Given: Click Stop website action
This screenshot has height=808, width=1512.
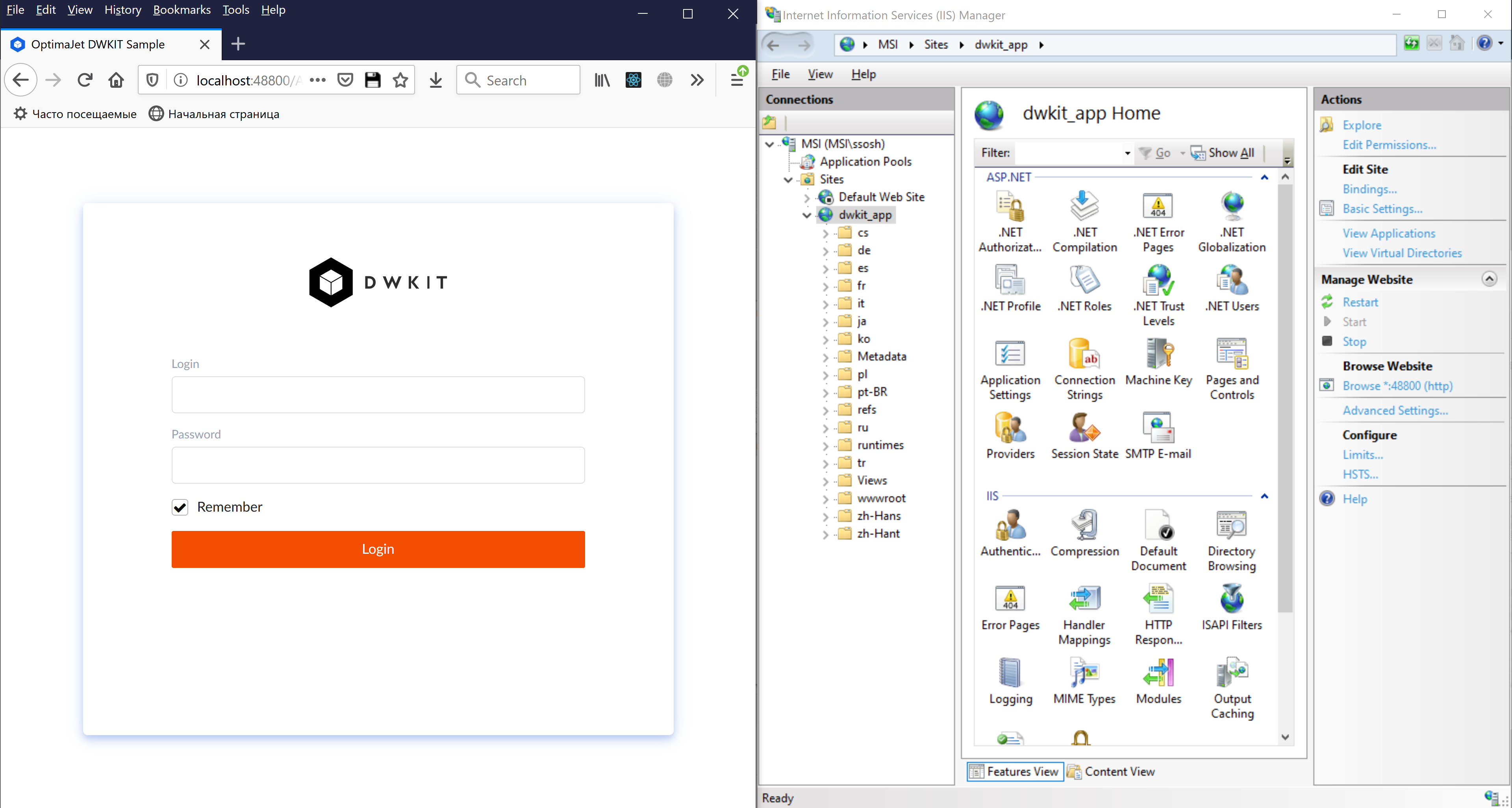Looking at the screenshot, I should [x=1354, y=342].
